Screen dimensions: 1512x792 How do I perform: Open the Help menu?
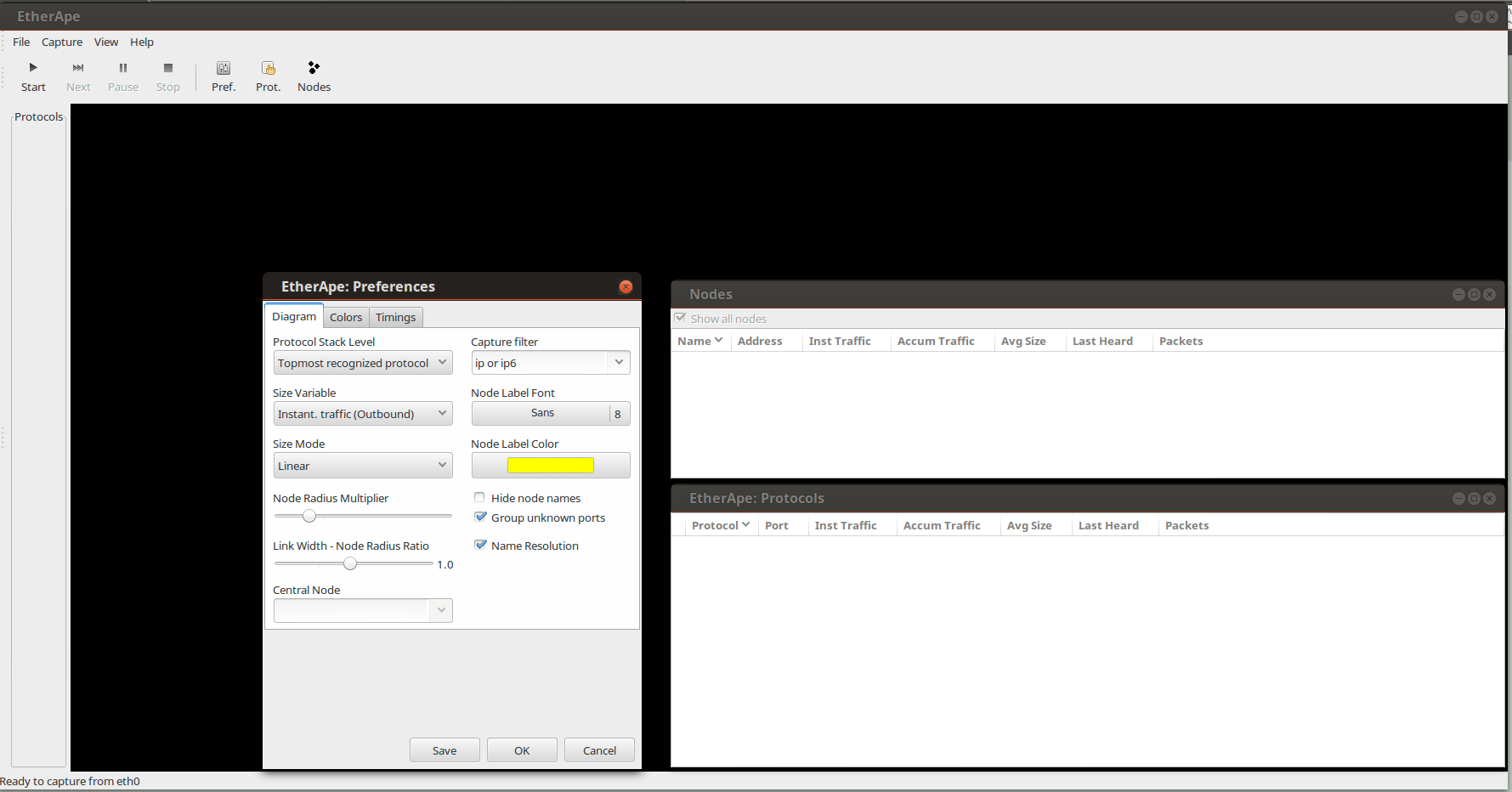click(142, 42)
